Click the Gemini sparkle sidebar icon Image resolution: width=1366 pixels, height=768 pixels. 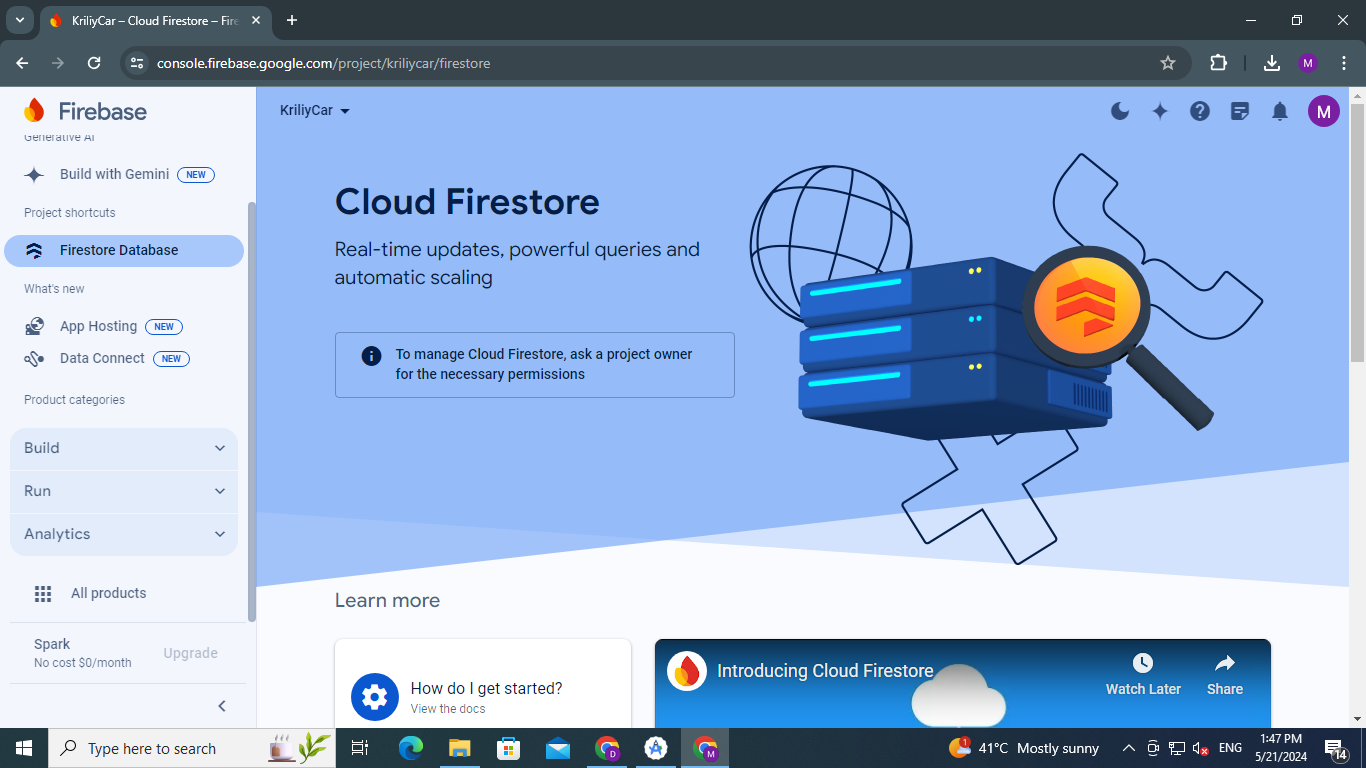click(34, 174)
